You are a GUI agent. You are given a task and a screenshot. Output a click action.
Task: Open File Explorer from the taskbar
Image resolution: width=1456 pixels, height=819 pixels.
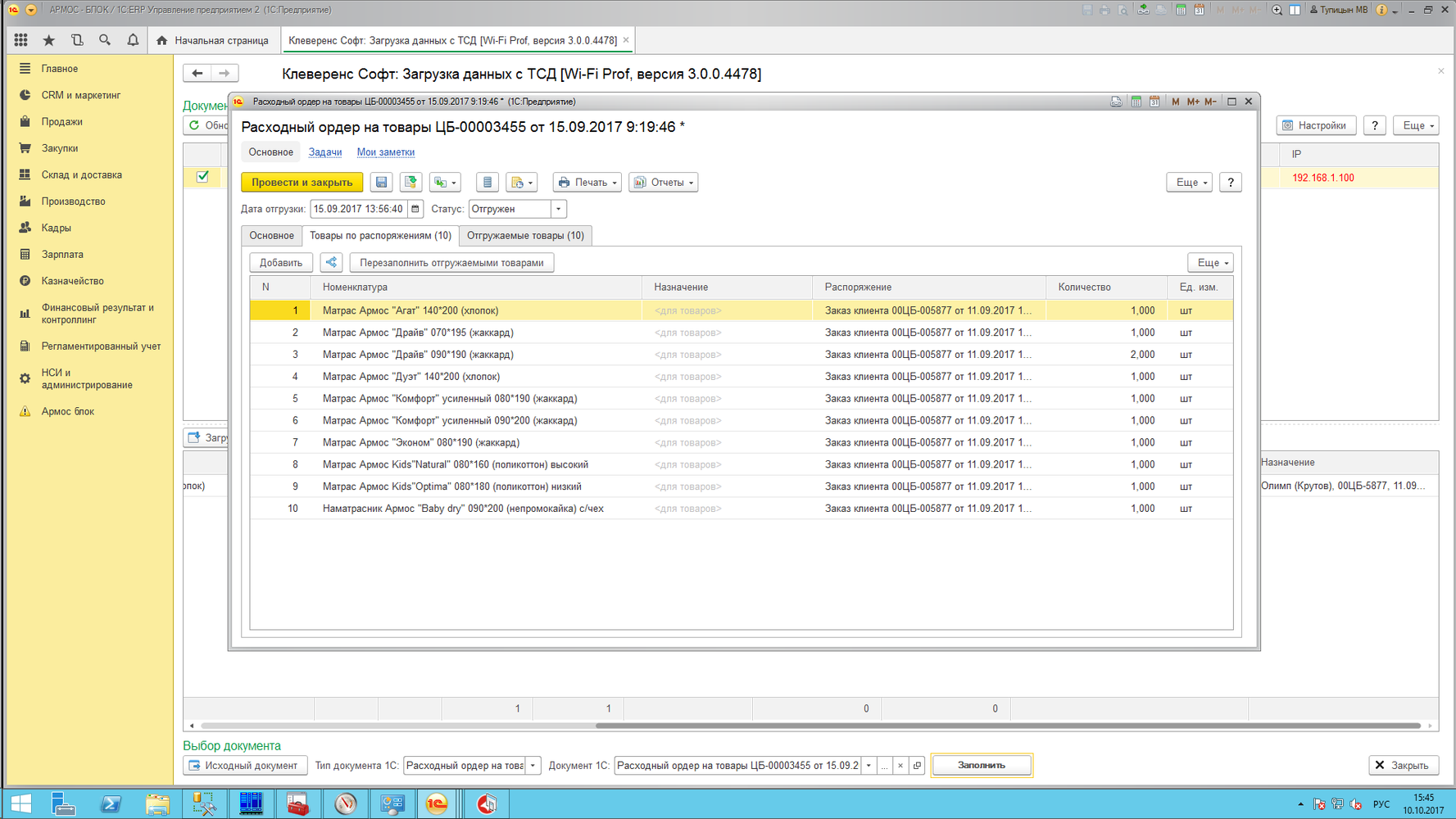[157, 804]
